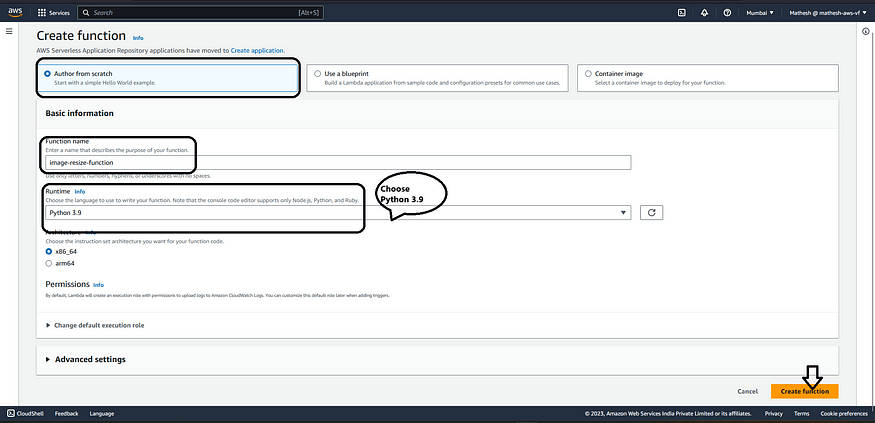Click the Create function page title

(x=81, y=36)
